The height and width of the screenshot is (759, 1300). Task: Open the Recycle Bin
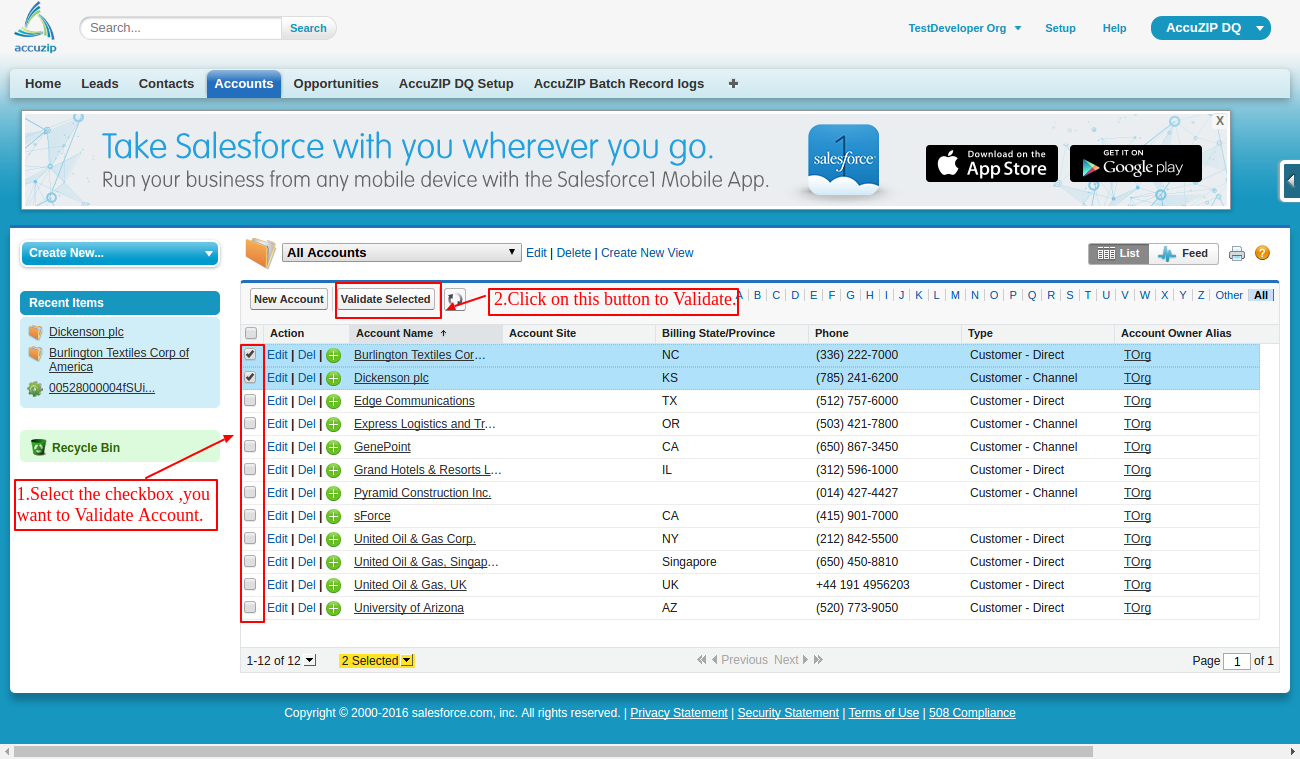point(85,448)
